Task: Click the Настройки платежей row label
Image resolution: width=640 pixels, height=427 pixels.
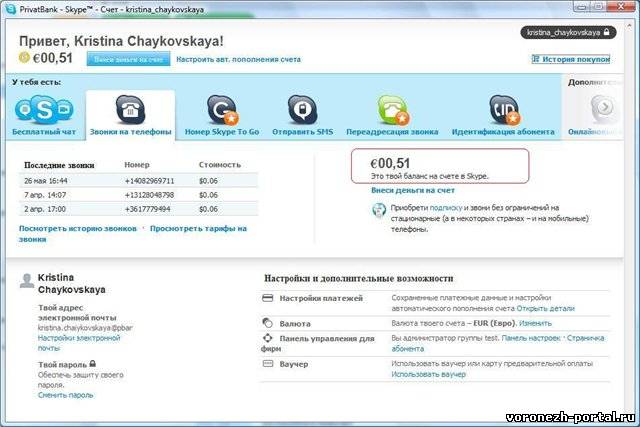Action: point(321,298)
